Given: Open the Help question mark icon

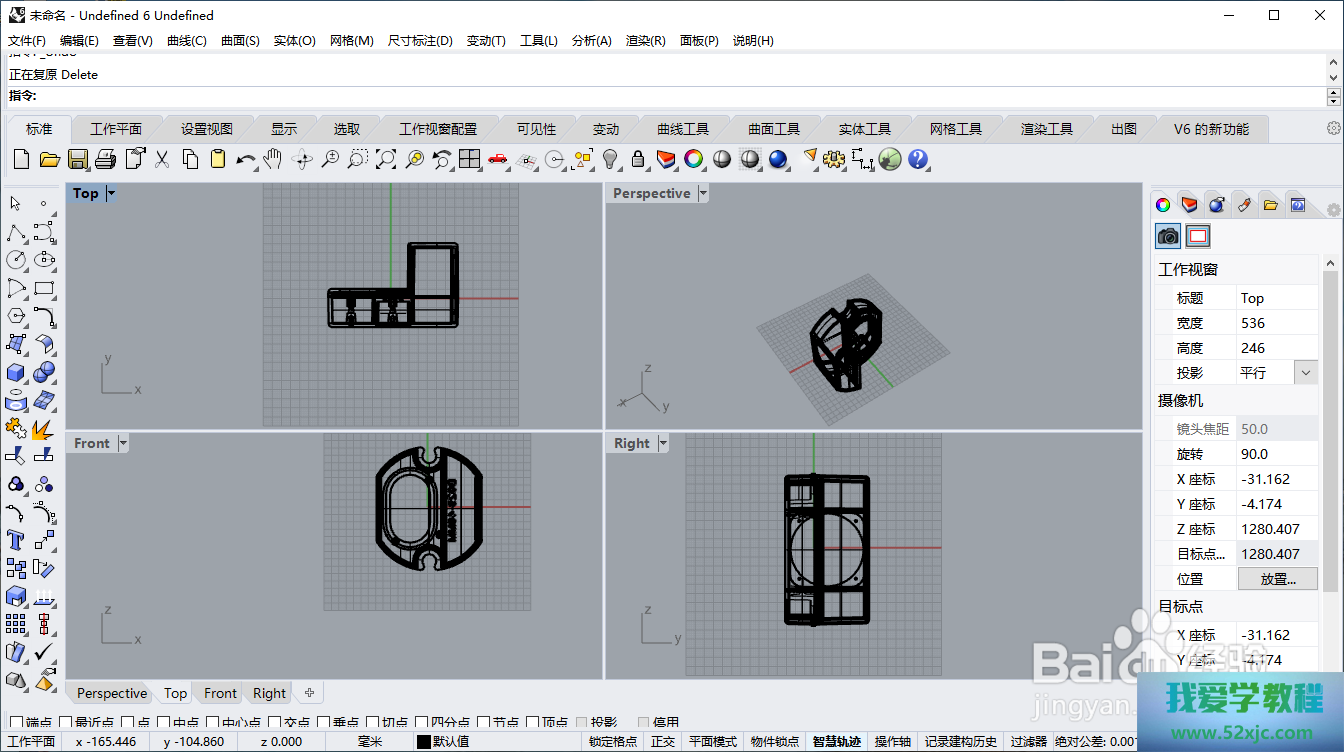Looking at the screenshot, I should [918, 159].
